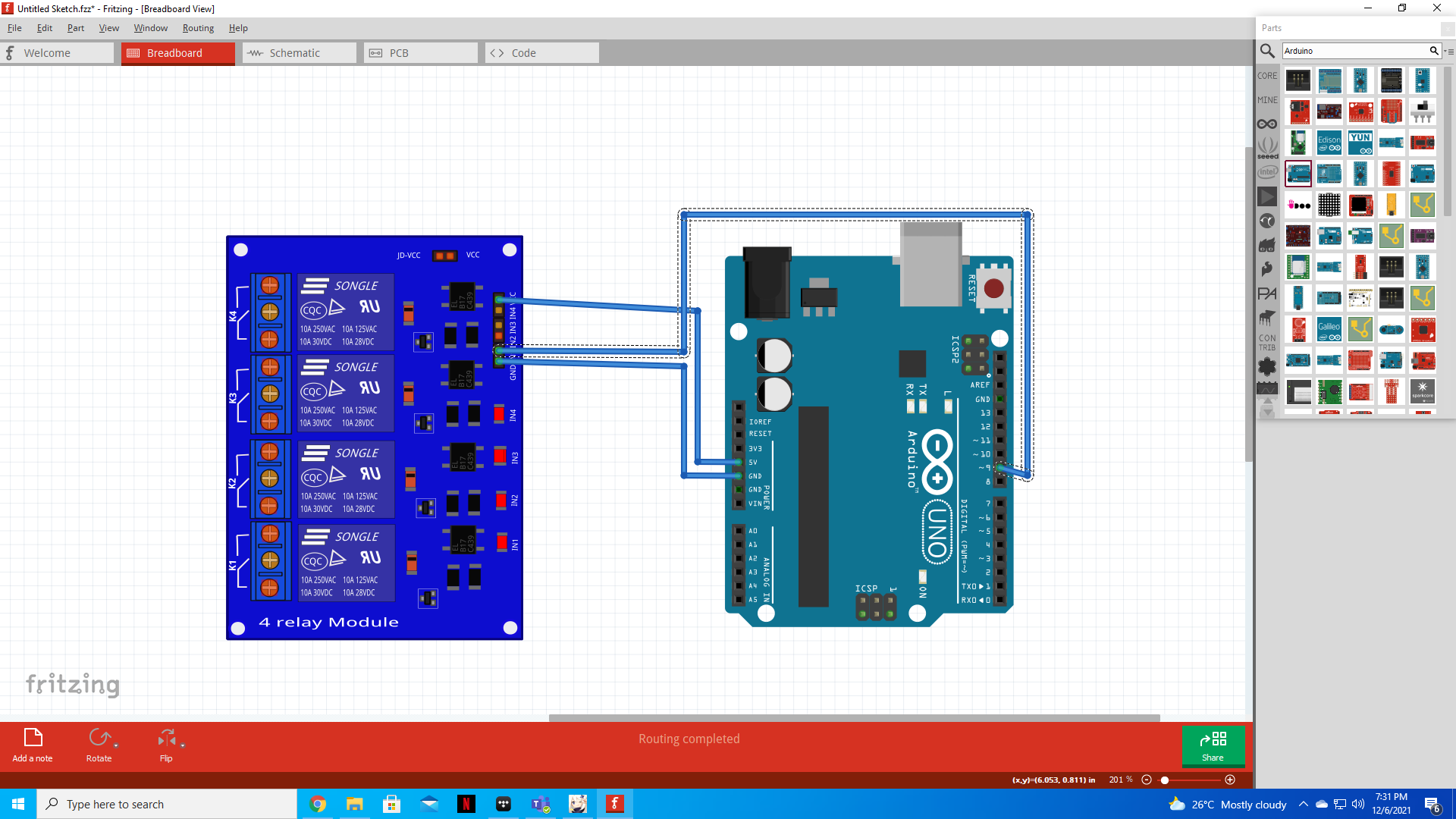Image resolution: width=1456 pixels, height=819 pixels.
Task: Open the Rotate dropdown arrow
Action: tap(116, 746)
